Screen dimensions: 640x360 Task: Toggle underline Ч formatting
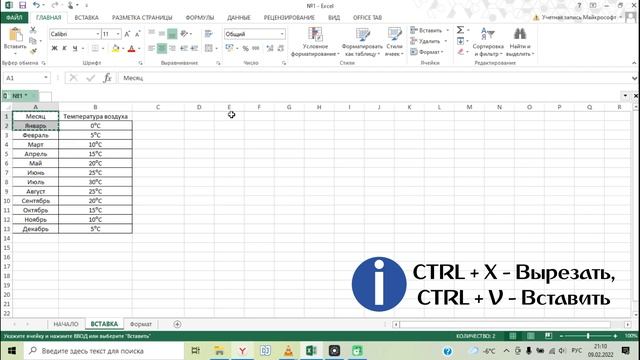pyautogui.click(x=75, y=48)
